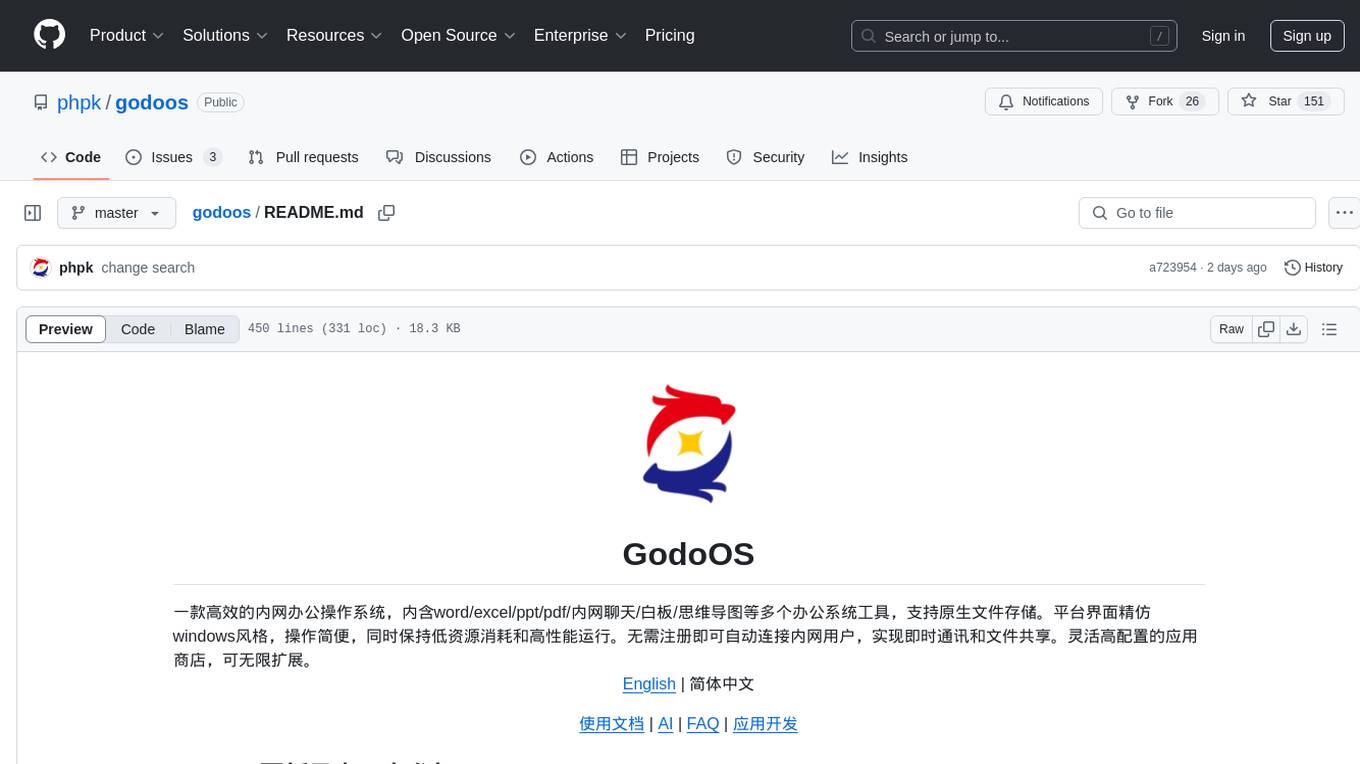
Task: Open the more file actions menu
Action: [x=1344, y=213]
